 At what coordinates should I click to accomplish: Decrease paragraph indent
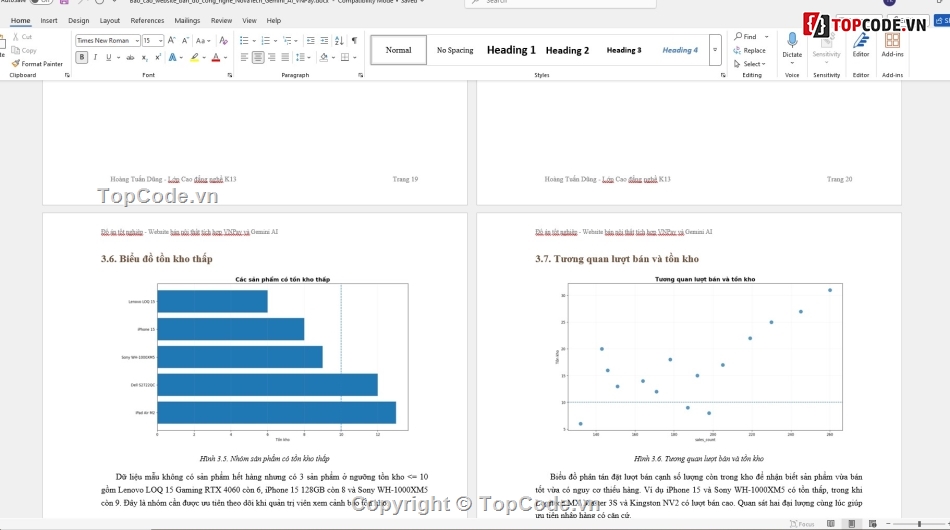click(x=310, y=41)
